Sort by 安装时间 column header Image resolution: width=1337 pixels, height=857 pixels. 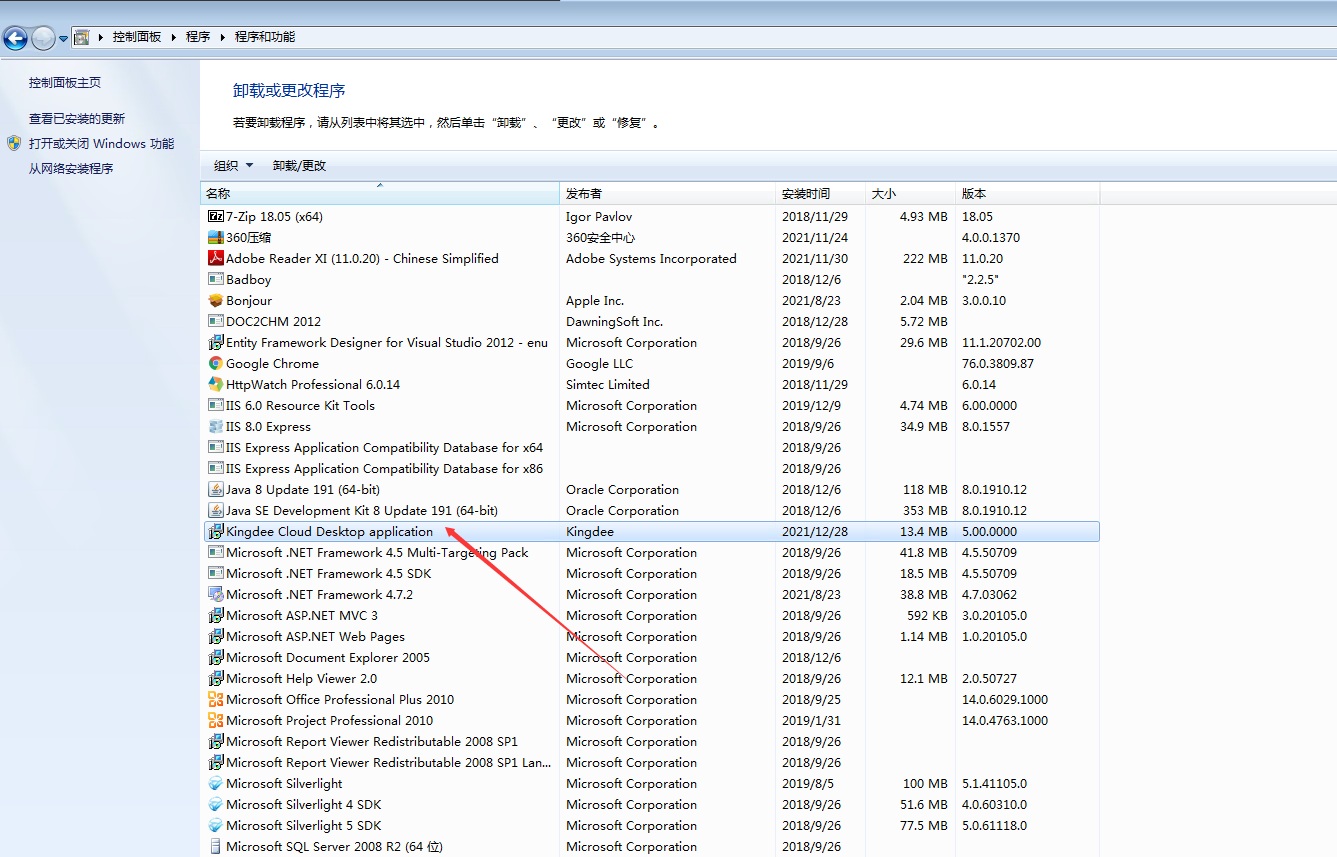pos(806,193)
